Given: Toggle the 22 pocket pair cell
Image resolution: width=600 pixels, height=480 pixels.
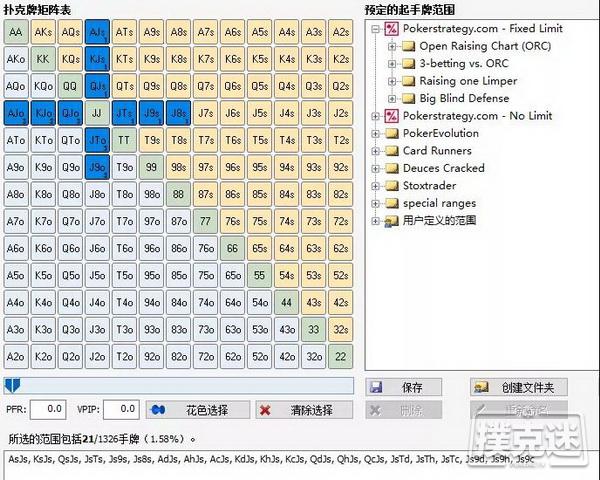Looking at the screenshot, I should [340, 356].
